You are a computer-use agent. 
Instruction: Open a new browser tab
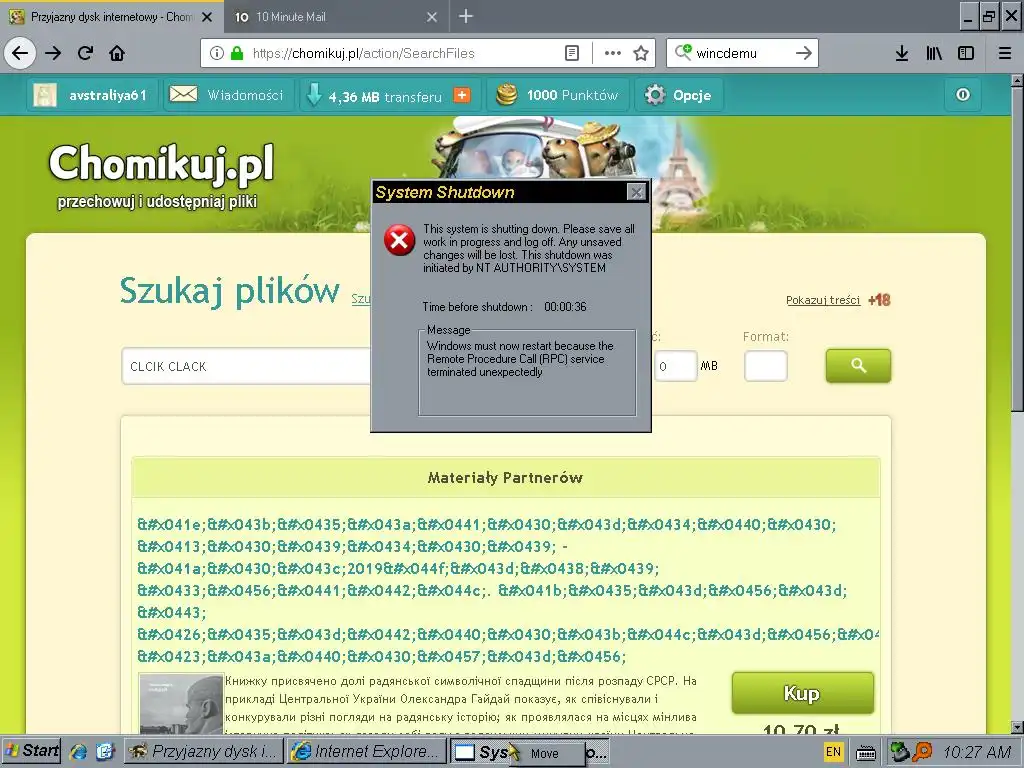(466, 16)
